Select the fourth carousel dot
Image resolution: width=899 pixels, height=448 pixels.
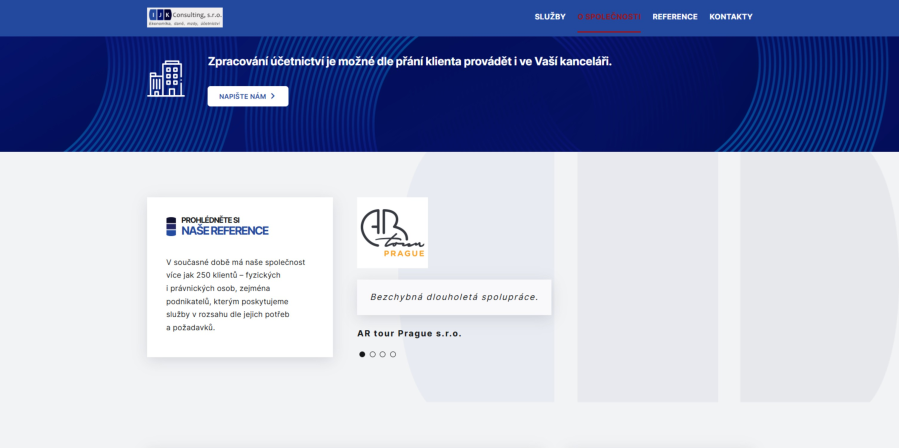[393, 354]
